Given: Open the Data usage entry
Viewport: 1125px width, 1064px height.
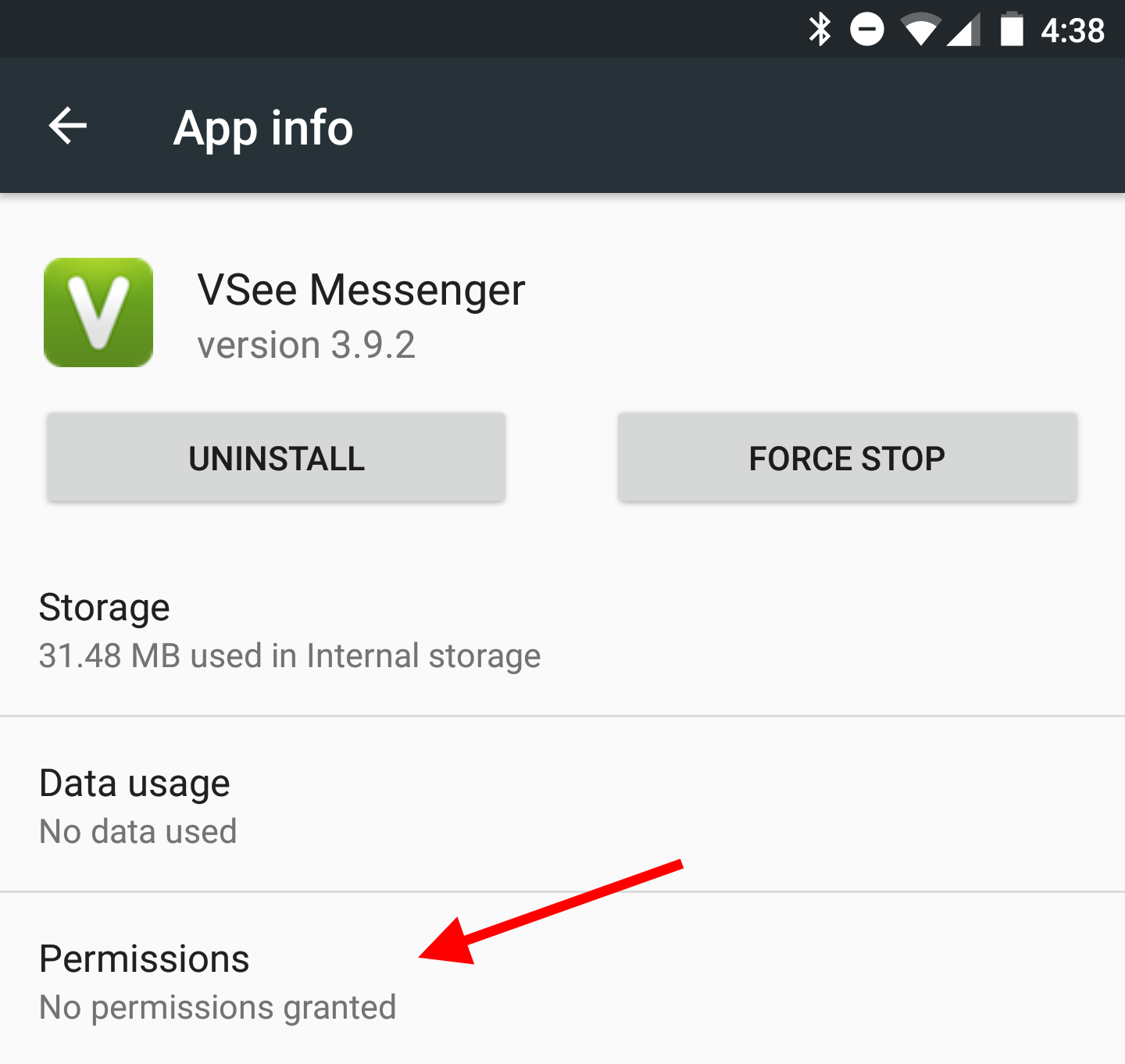Looking at the screenshot, I should click(562, 805).
